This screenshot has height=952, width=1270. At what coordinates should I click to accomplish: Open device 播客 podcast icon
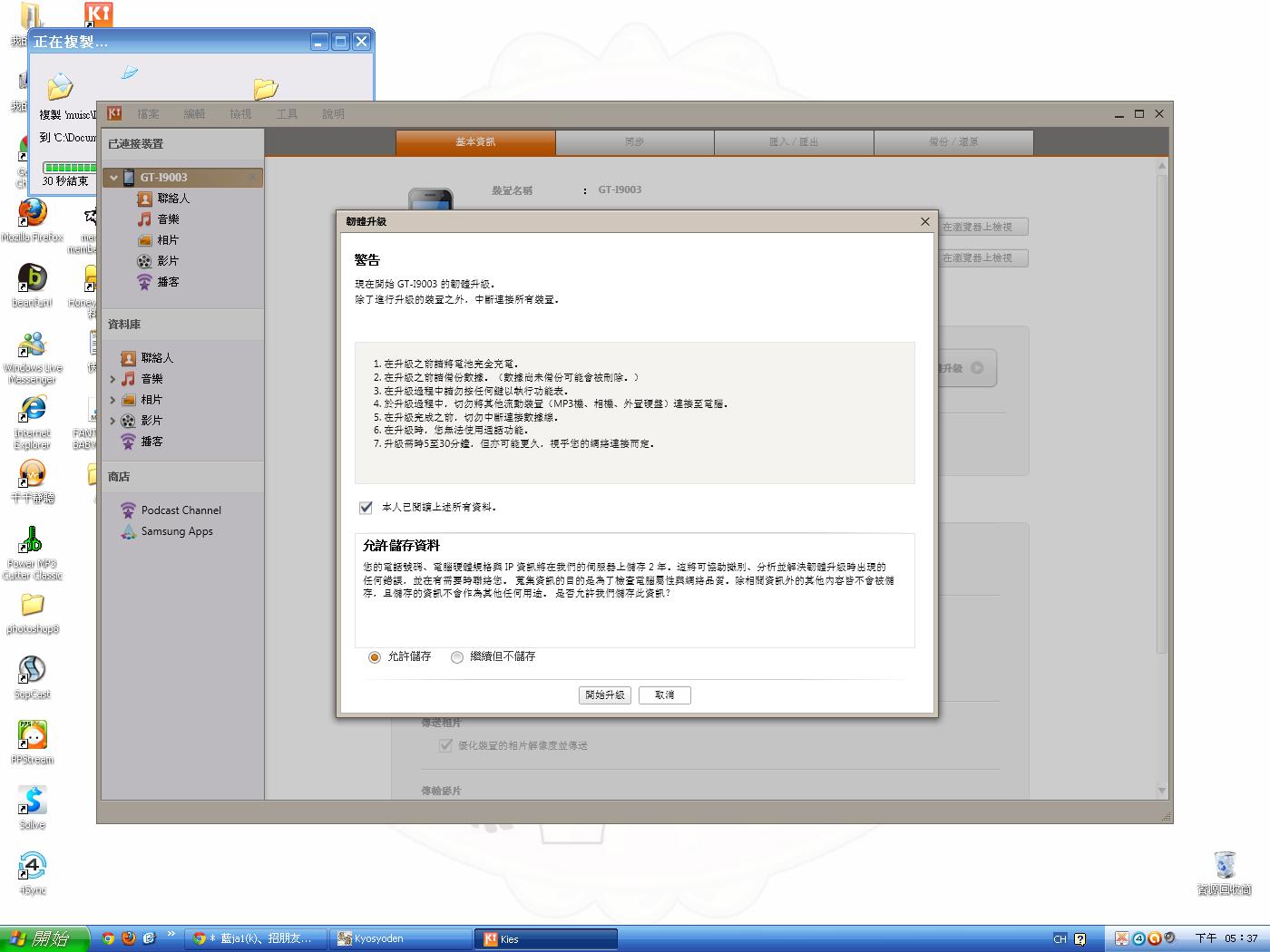144,282
